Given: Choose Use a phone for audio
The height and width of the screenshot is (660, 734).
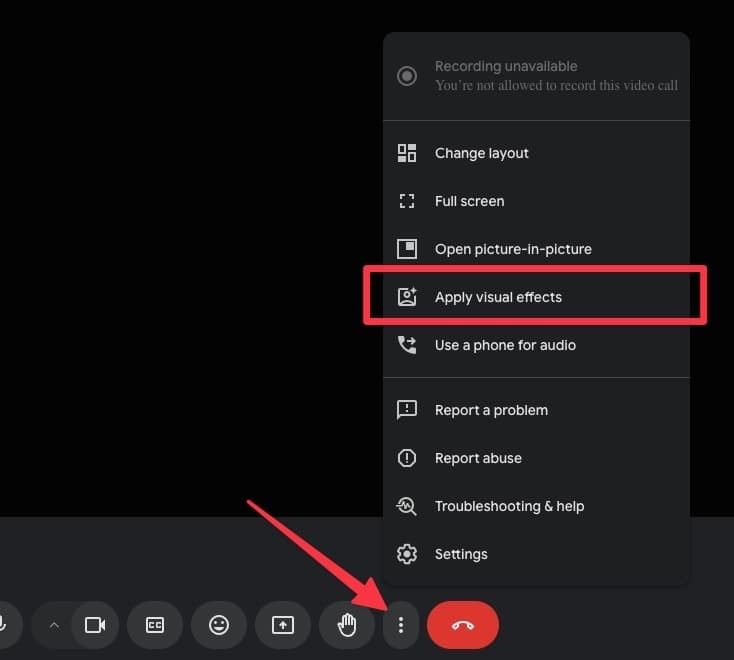Looking at the screenshot, I should click(536, 345).
